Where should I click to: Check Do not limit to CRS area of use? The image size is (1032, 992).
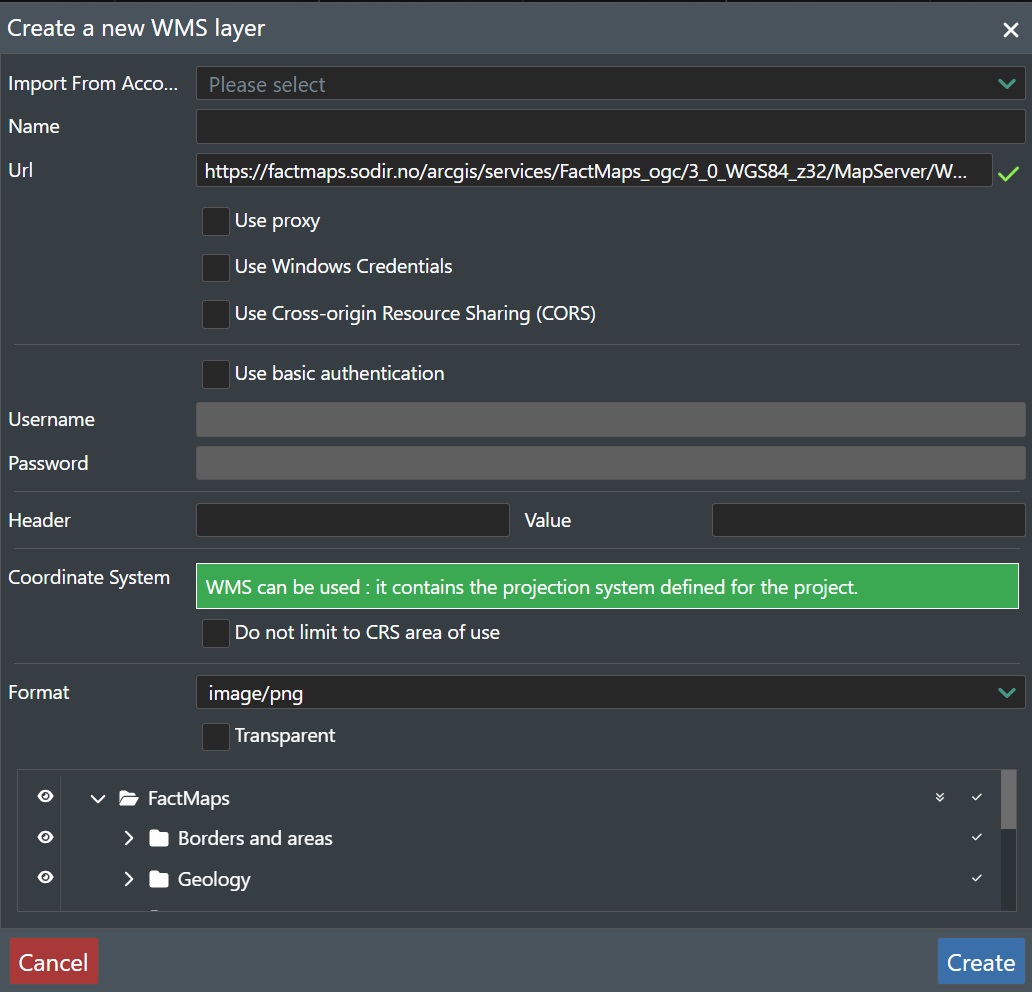pyautogui.click(x=215, y=633)
